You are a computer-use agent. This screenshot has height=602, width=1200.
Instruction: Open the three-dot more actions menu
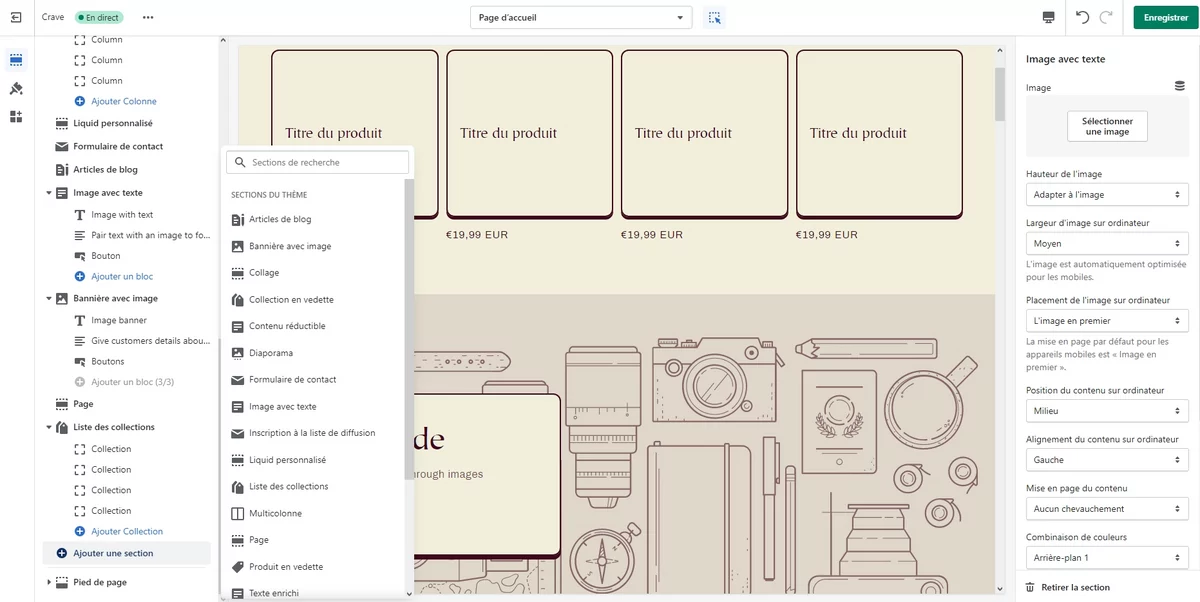click(148, 17)
